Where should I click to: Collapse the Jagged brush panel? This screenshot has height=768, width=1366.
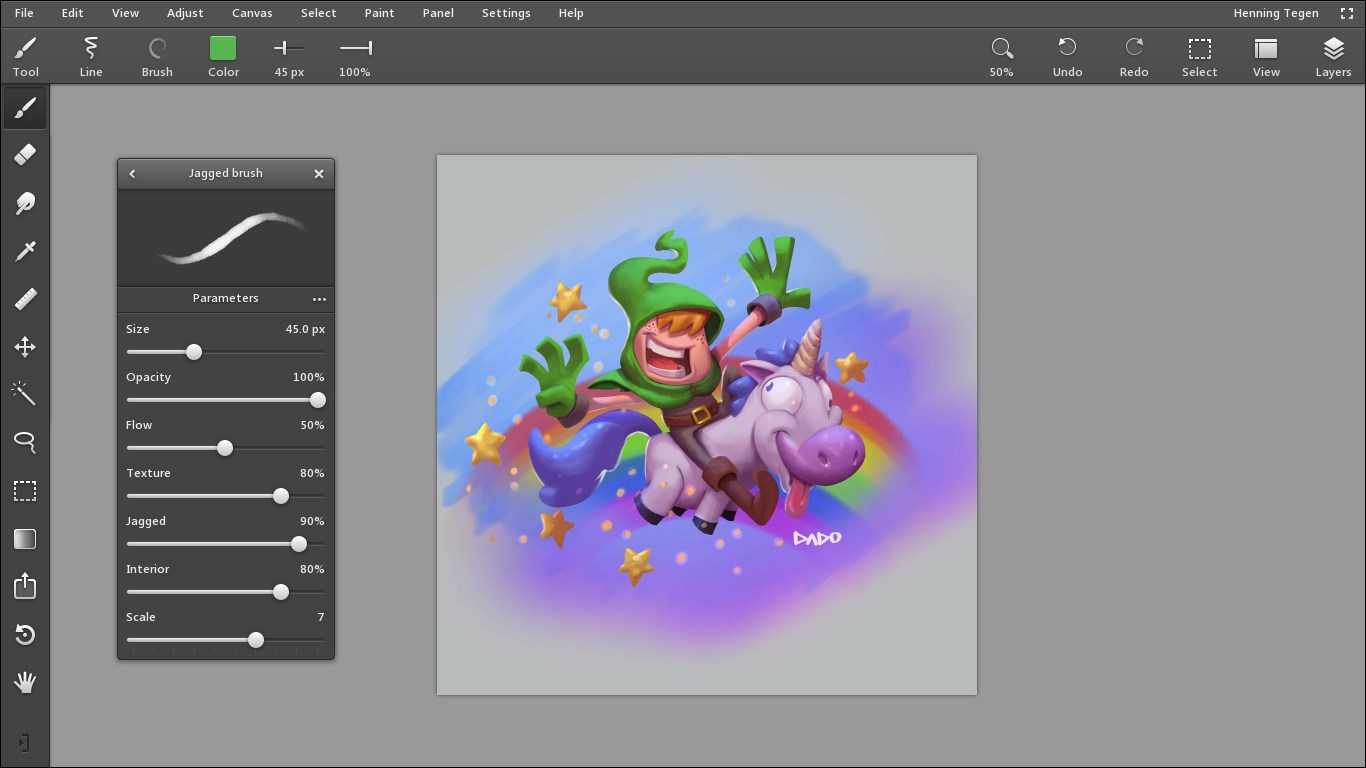point(132,173)
